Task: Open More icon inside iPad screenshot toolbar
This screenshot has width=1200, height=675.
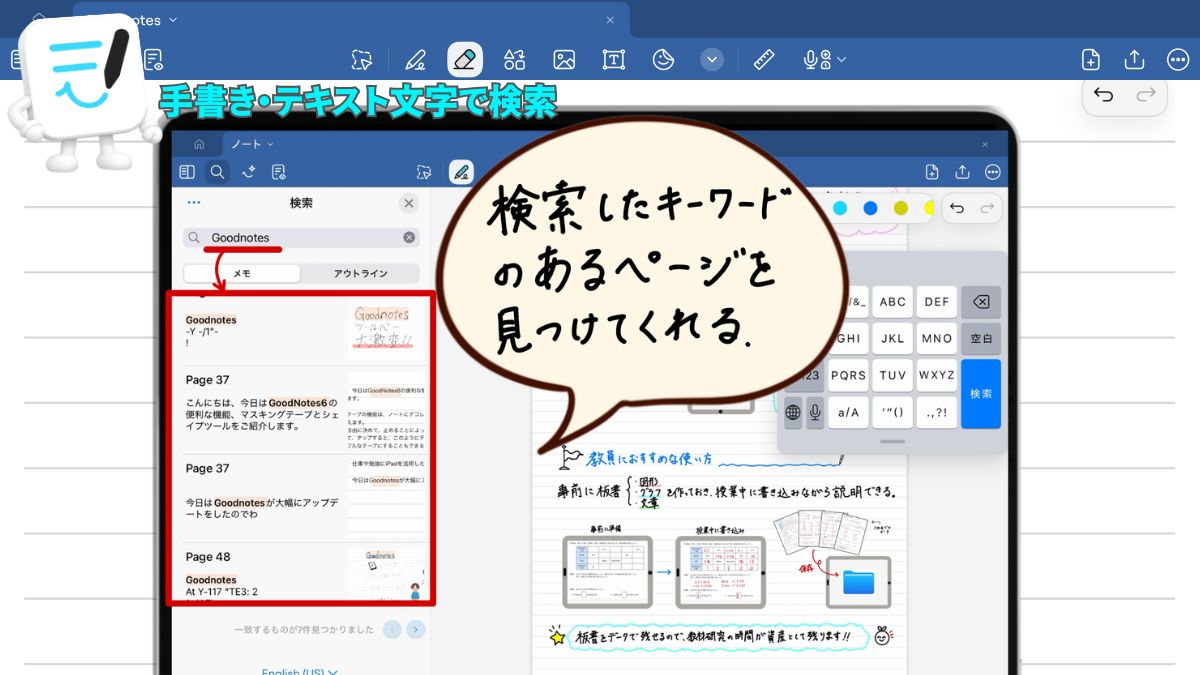Action: pos(993,172)
